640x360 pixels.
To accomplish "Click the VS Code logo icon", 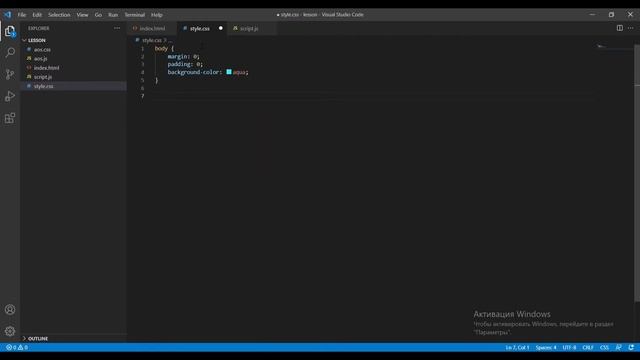I will coord(8,15).
